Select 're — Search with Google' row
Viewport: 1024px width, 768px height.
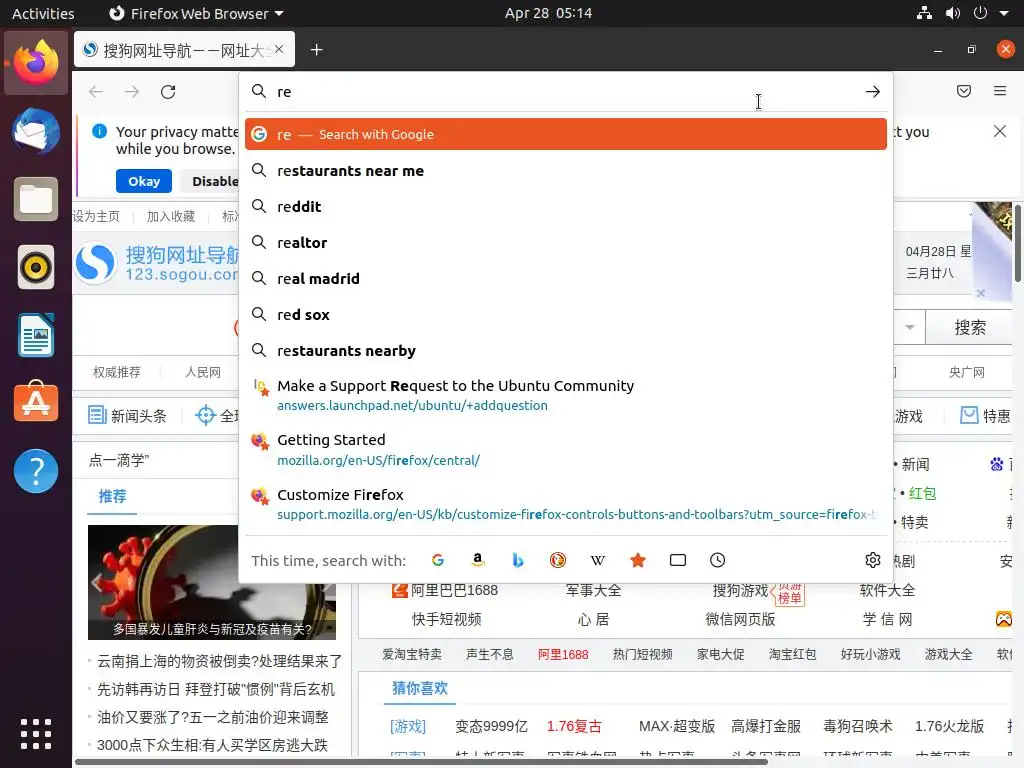point(566,134)
